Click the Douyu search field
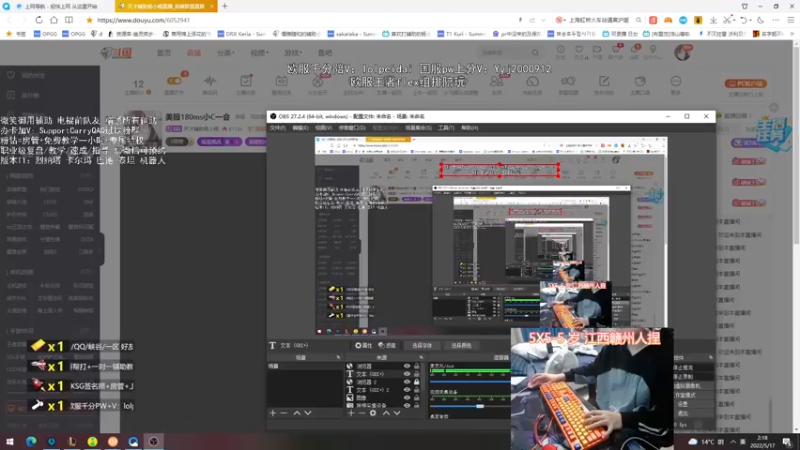Viewport: 800px width, 450px height. pos(503,53)
